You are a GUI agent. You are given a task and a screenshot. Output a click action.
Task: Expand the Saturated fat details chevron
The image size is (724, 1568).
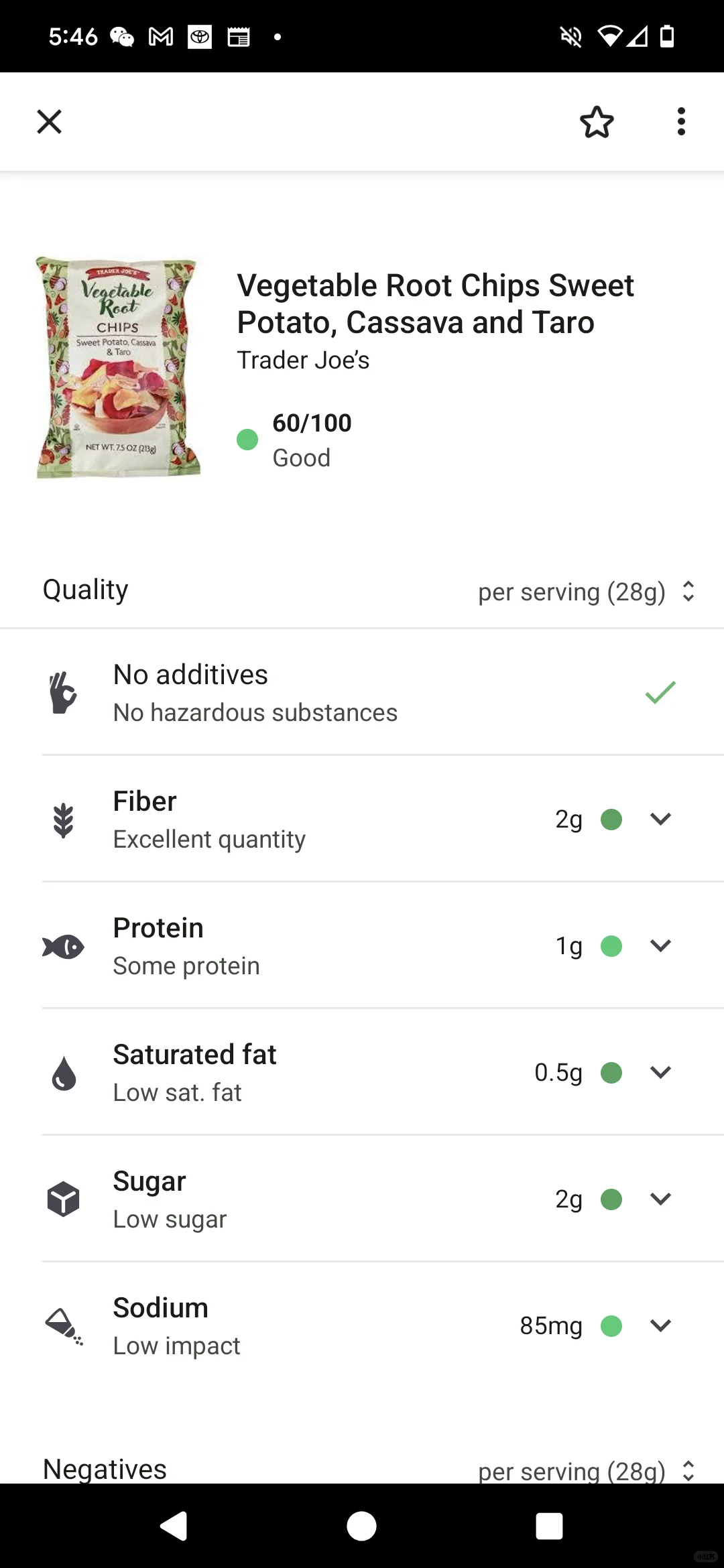(x=660, y=1072)
